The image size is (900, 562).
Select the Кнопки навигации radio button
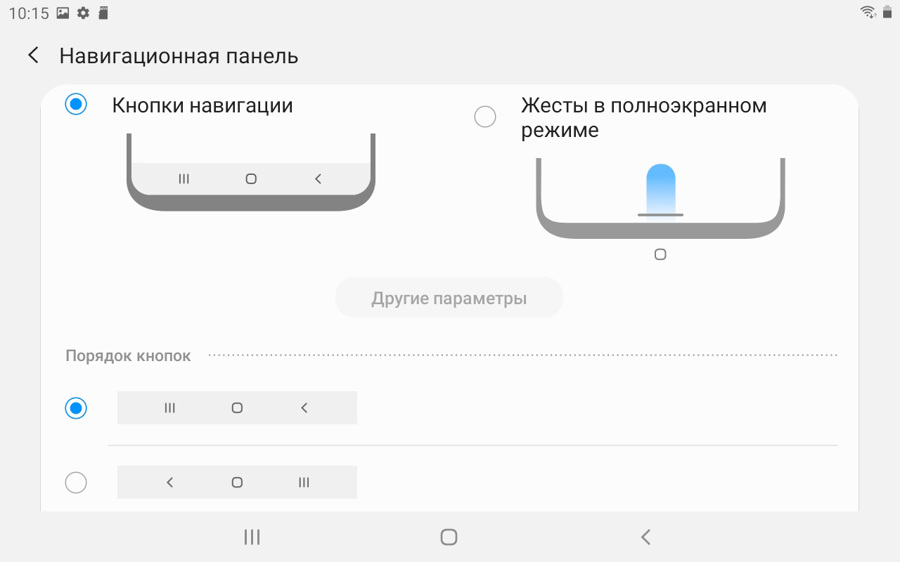[76, 104]
